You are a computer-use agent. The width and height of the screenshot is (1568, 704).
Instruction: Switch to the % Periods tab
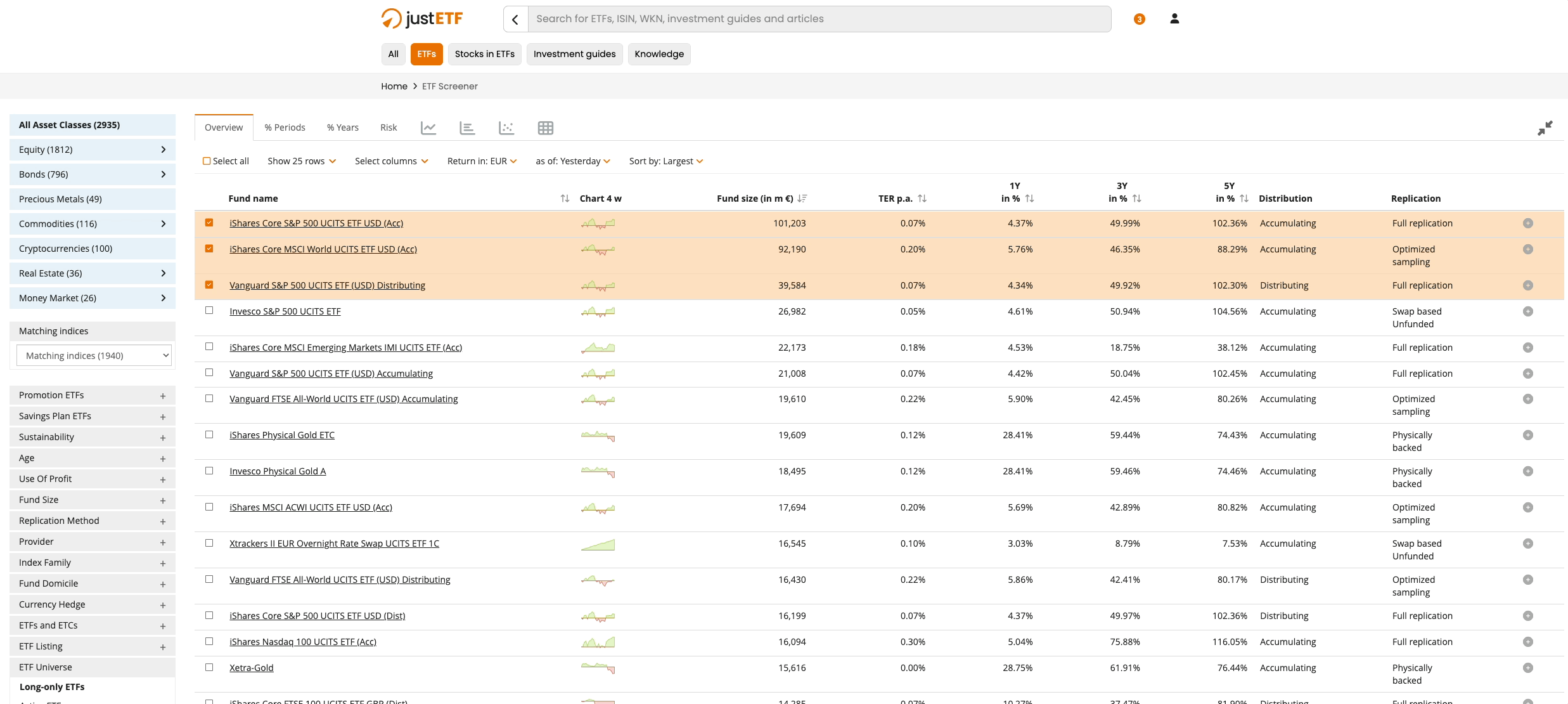point(285,127)
